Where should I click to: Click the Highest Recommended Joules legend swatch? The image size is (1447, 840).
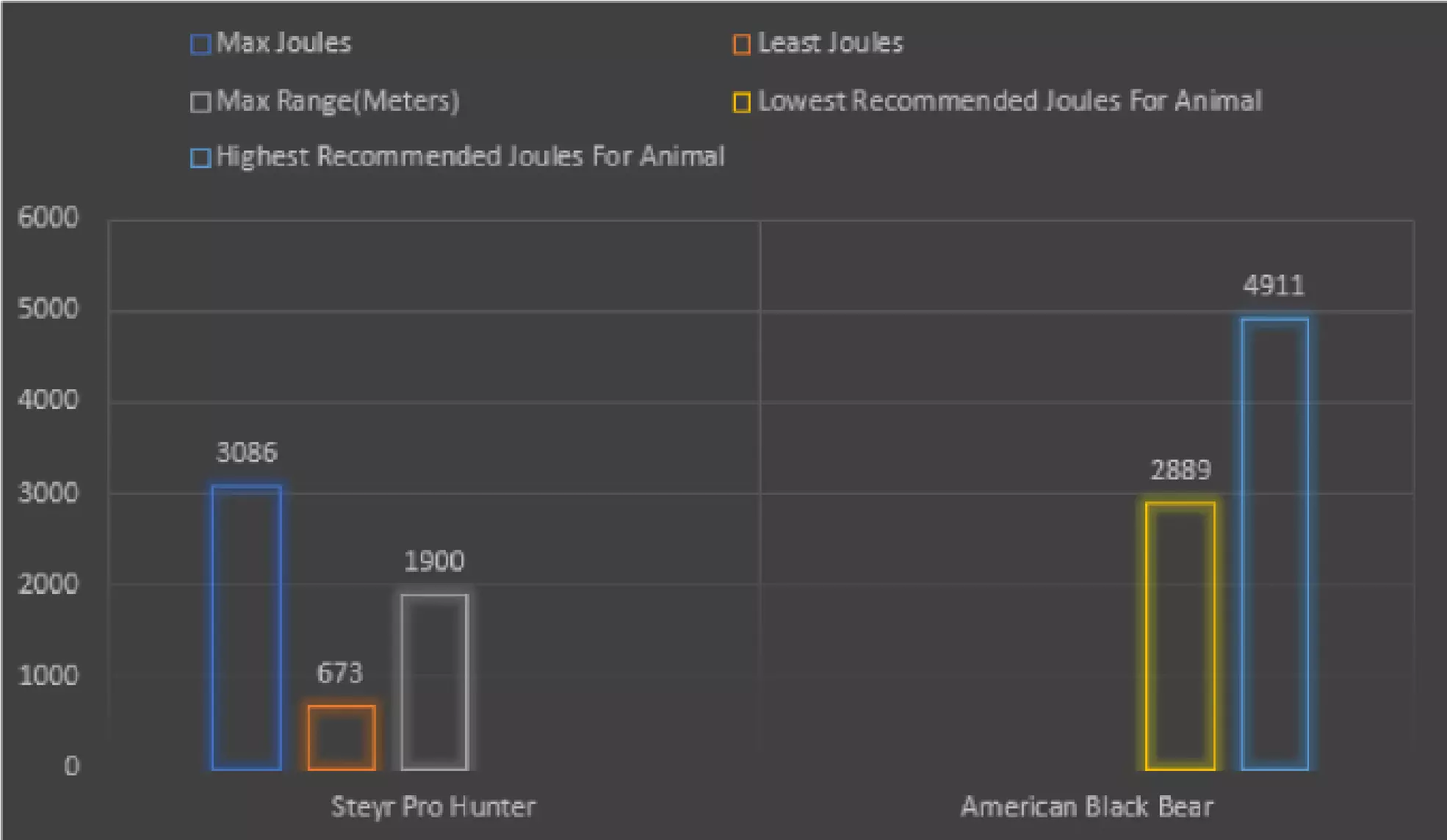pyautogui.click(x=201, y=158)
